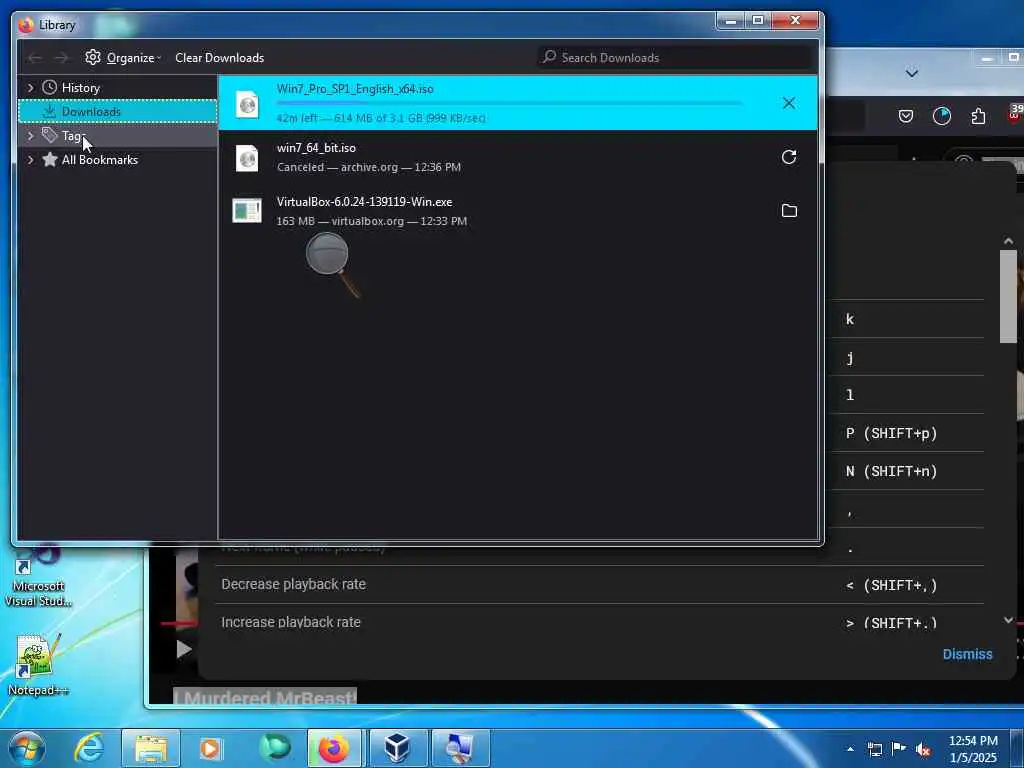Click the circular blue profile icon in Firefox toolbar
This screenshot has height=768, width=1024.
(942, 116)
